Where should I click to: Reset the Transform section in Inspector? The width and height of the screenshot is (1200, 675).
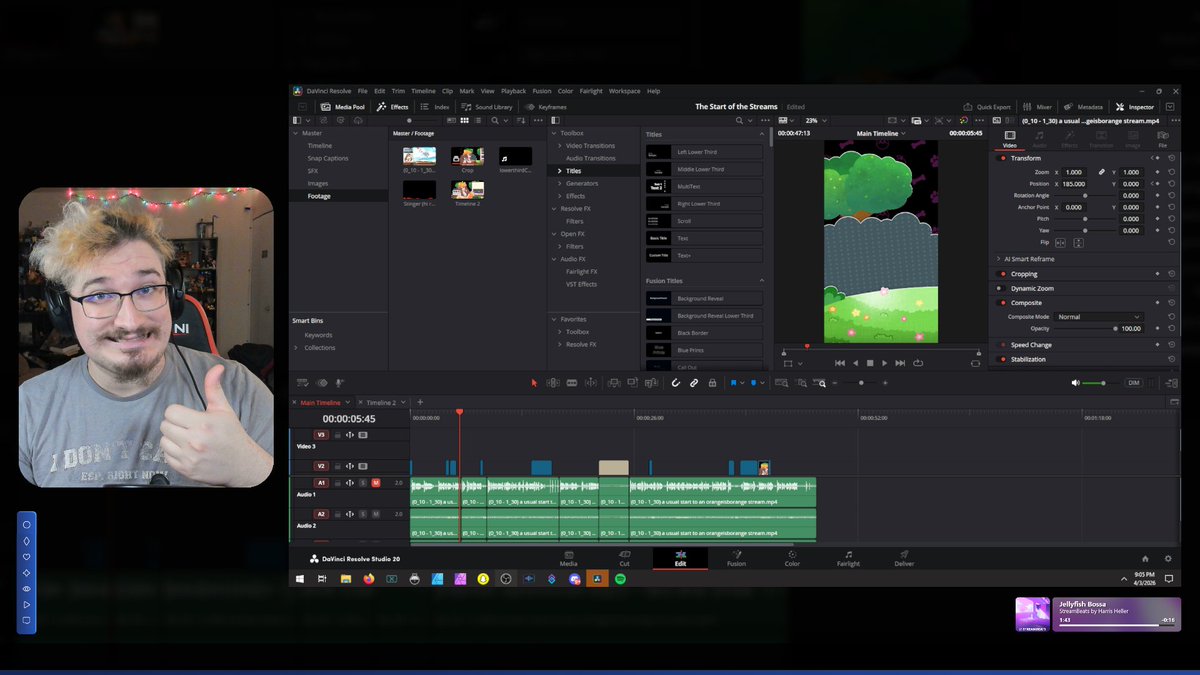[x=1171, y=158]
